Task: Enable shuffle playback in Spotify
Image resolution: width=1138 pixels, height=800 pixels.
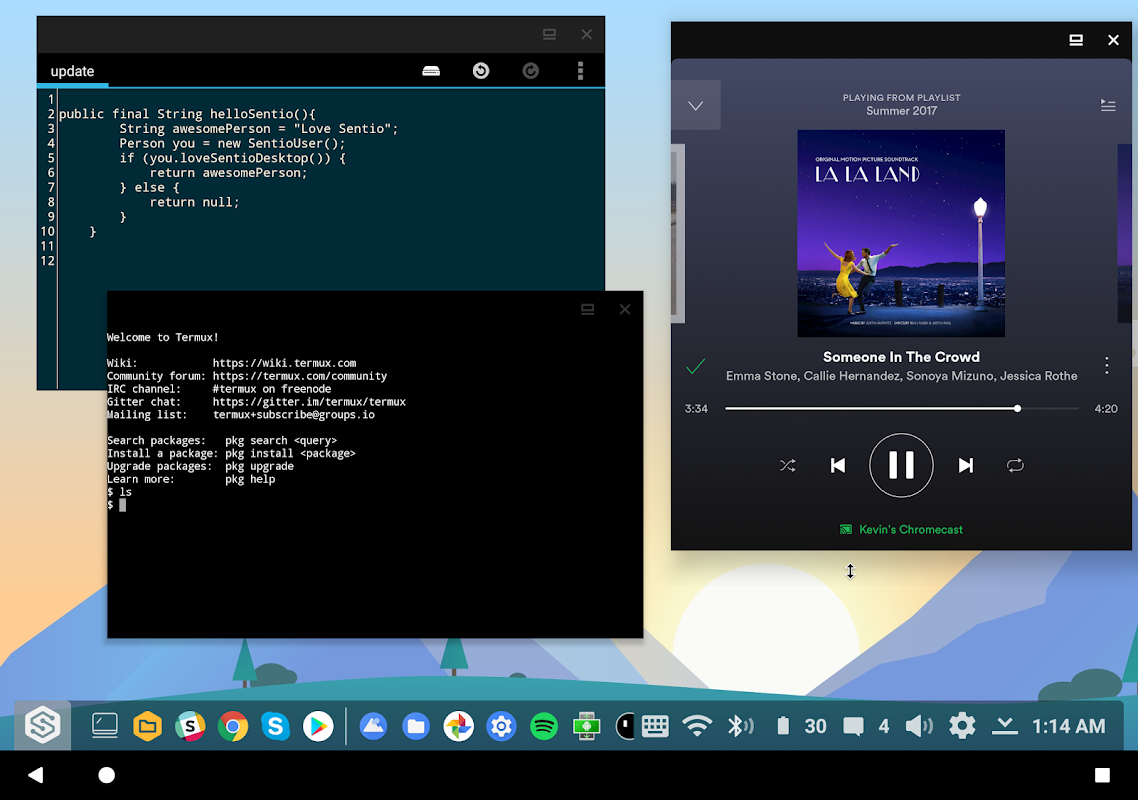Action: pos(787,465)
